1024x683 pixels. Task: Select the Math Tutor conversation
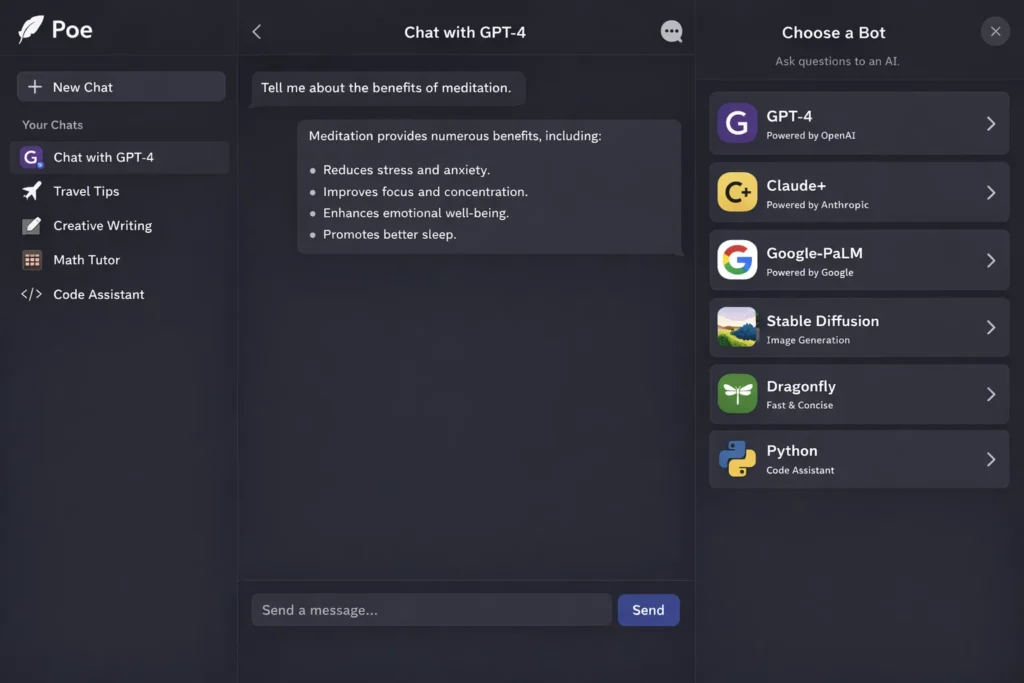point(86,259)
